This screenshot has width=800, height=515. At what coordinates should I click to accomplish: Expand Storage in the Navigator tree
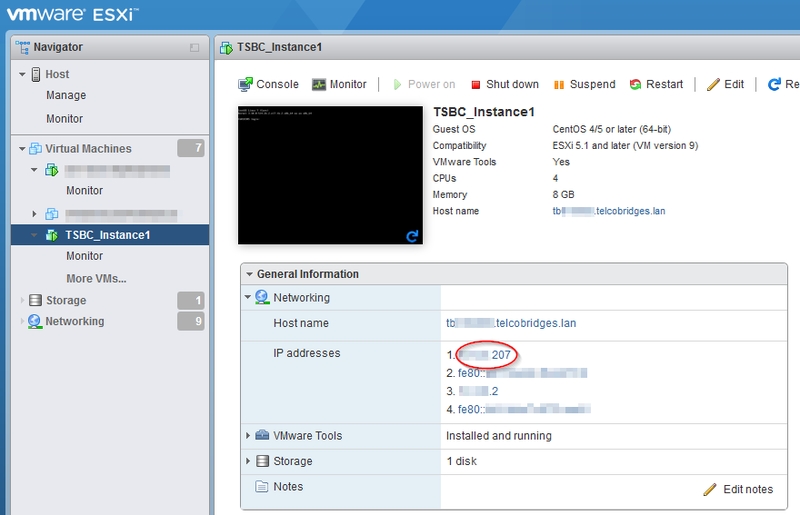pyautogui.click(x=23, y=300)
